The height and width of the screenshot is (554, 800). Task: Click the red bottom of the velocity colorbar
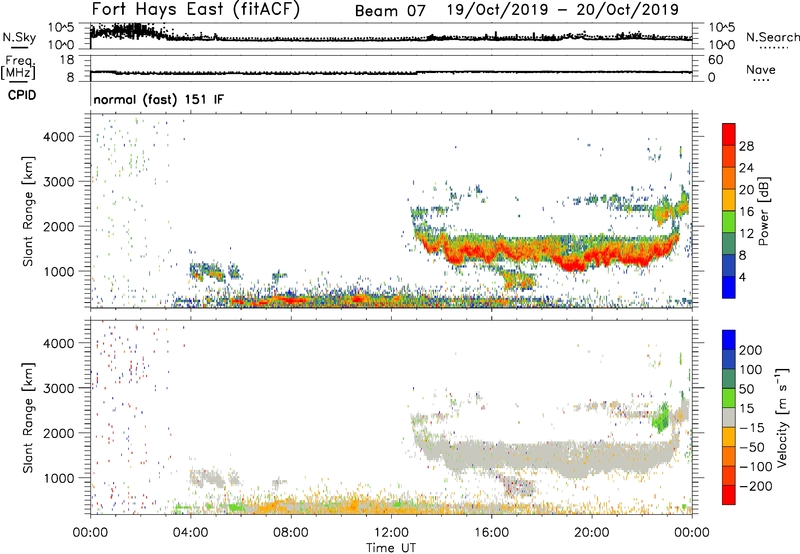[729, 495]
